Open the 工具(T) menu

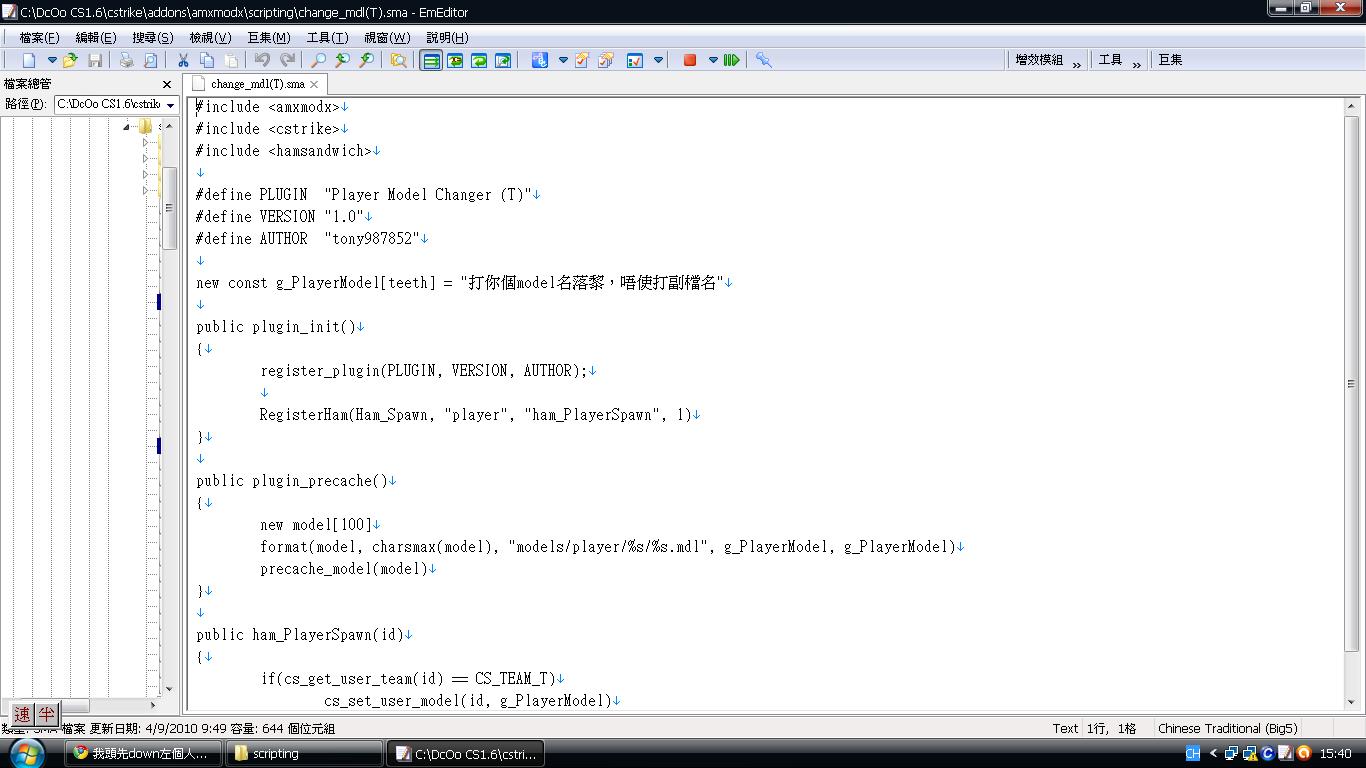pos(327,37)
